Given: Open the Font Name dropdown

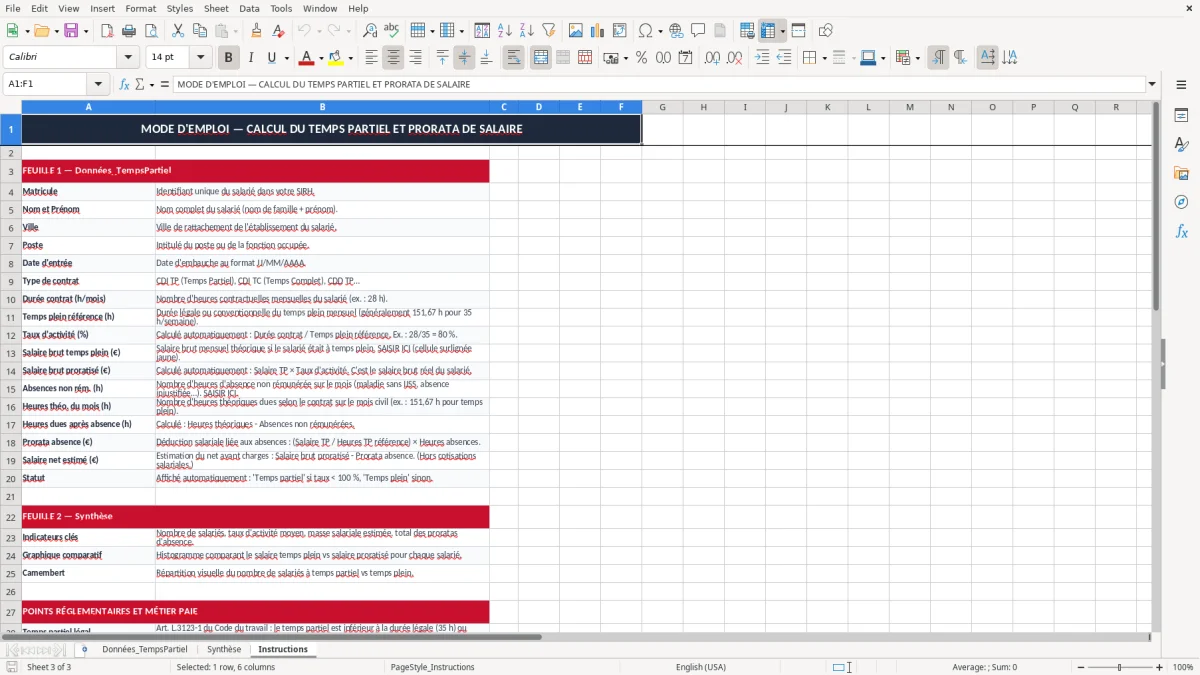Looking at the screenshot, I should pyautogui.click(x=127, y=57).
